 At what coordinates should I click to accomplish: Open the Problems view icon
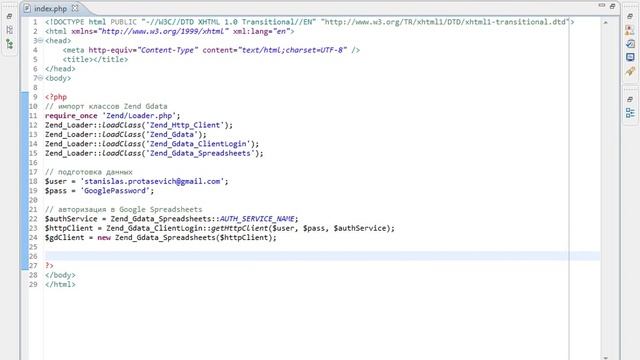(630, 30)
